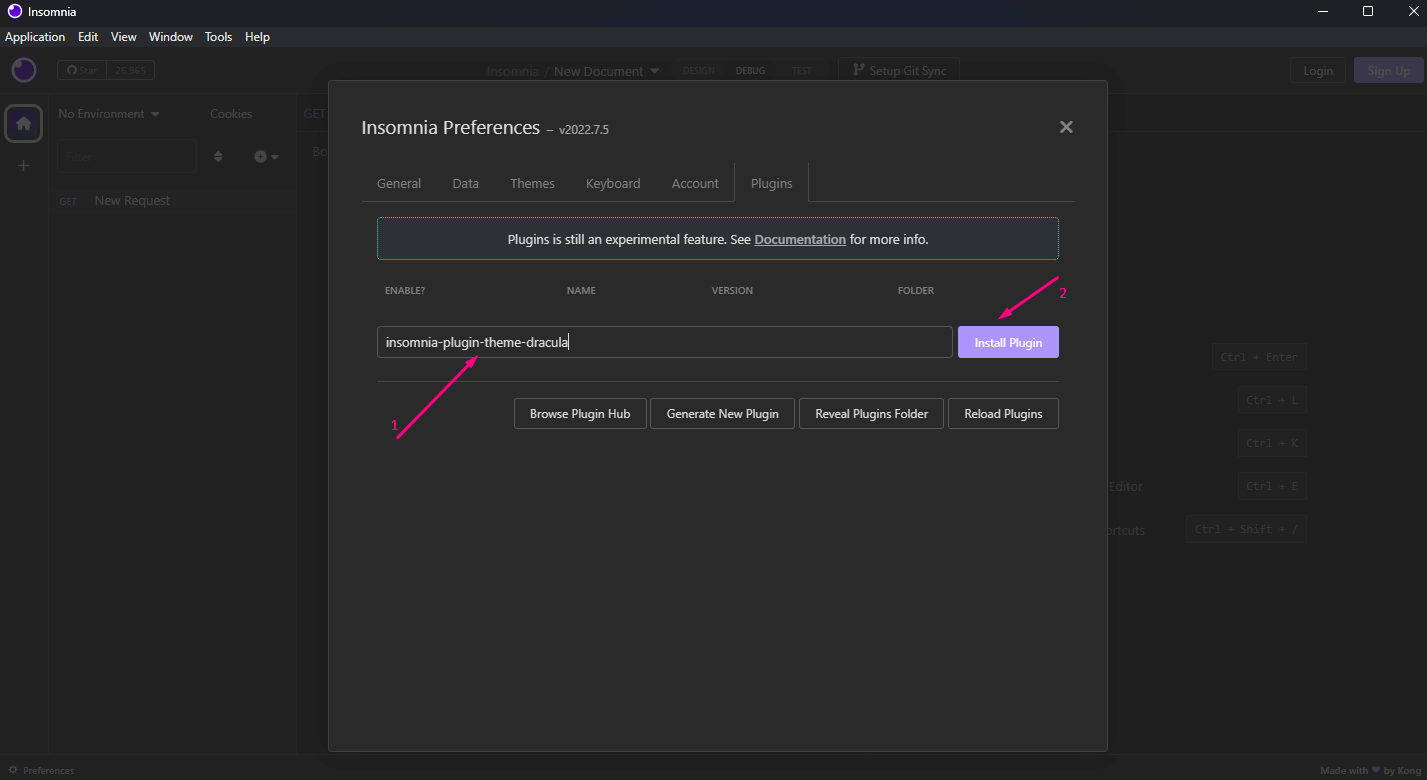Screen dimensions: 1427x780
Task: Select the GET New Request row
Action: point(173,201)
